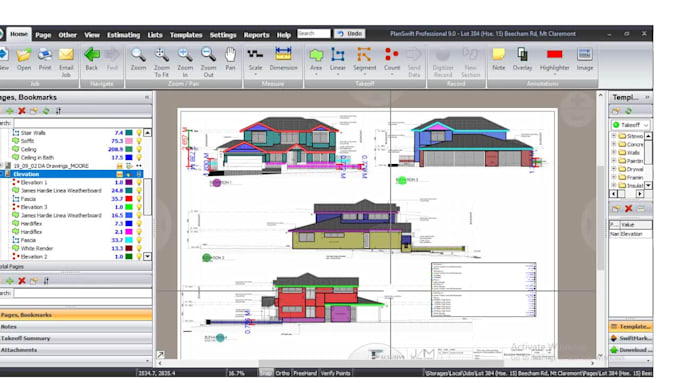Image resolution: width=680 pixels, height=383 pixels.
Task: Open the Templates ribbon tab
Action: click(x=186, y=35)
